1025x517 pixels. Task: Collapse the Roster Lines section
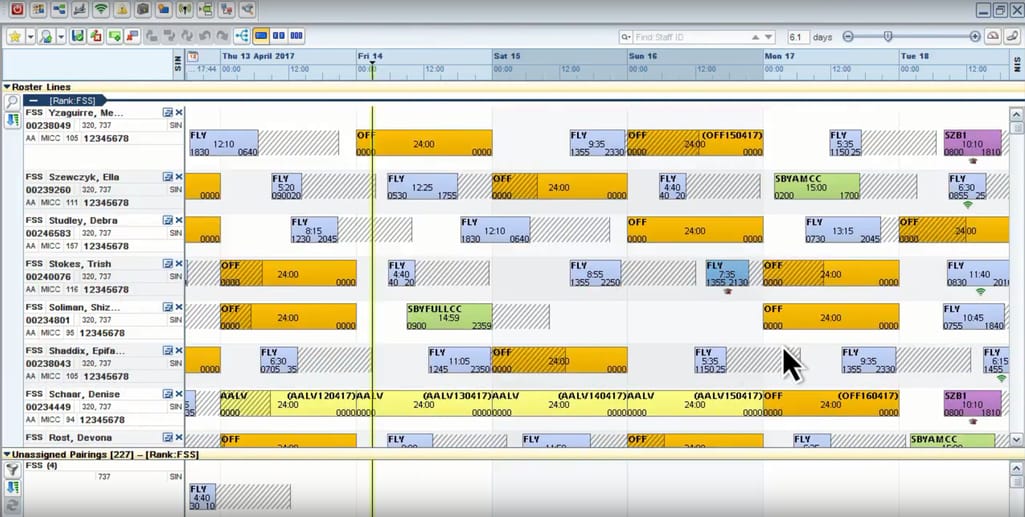[x=7, y=87]
